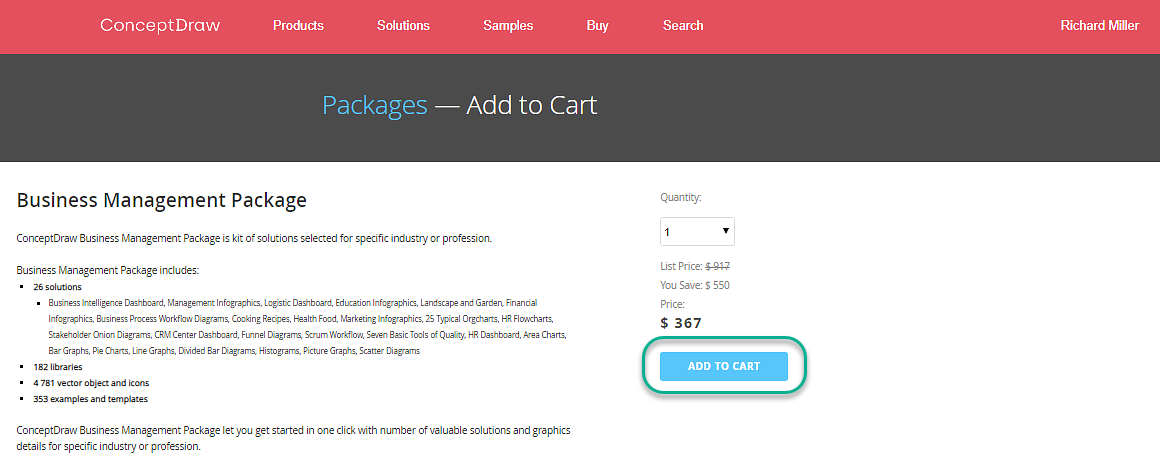The width and height of the screenshot is (1160, 460).
Task: Open the Products menu
Action: click(x=298, y=26)
